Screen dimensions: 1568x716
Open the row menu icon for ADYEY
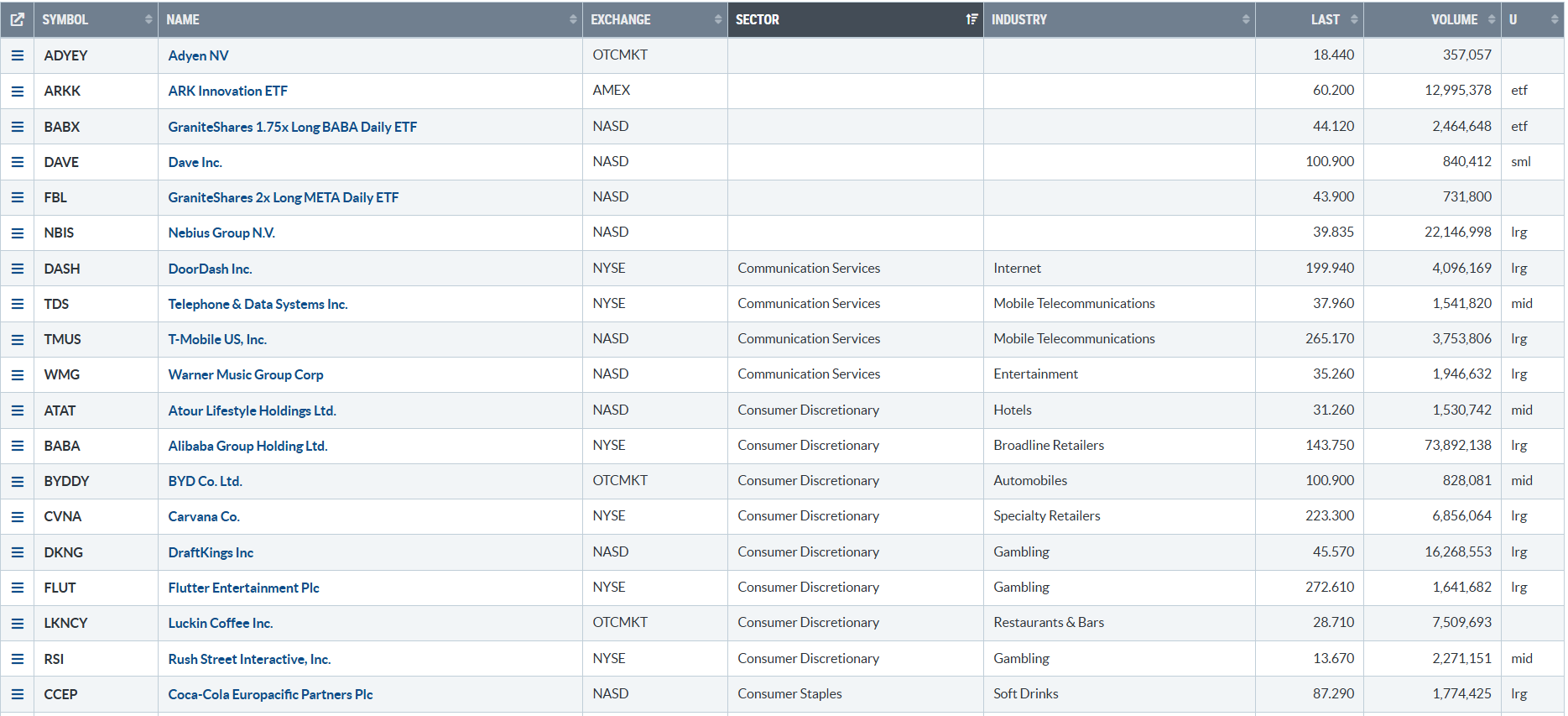17,55
